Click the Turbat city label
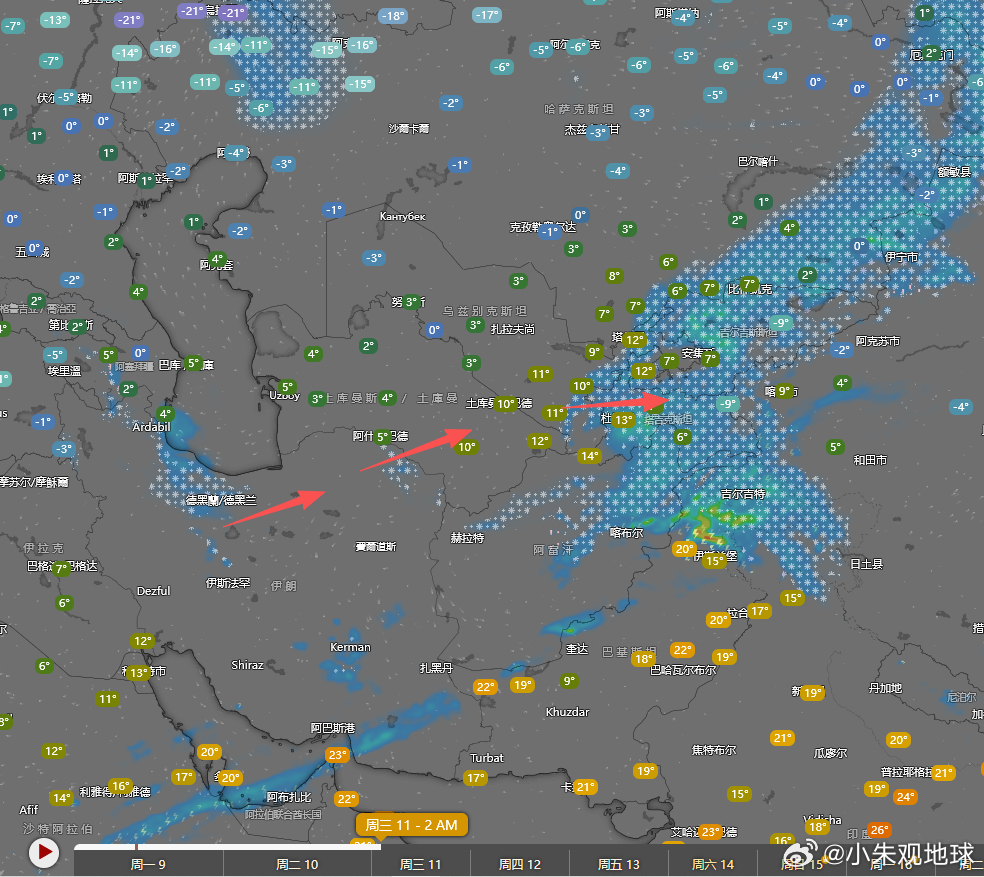 click(x=487, y=758)
